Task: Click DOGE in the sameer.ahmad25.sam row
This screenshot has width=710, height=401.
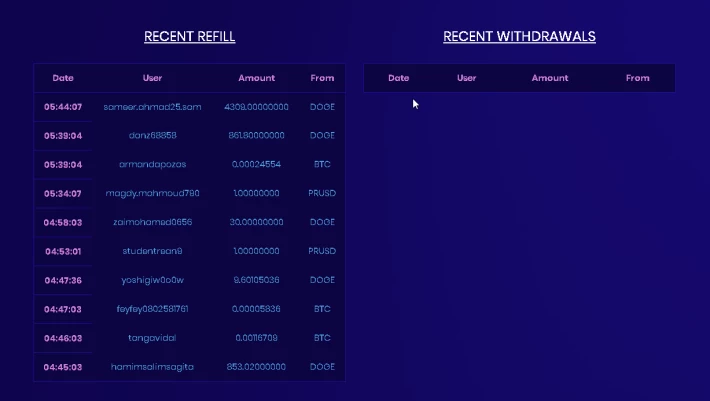Action: 322,107
